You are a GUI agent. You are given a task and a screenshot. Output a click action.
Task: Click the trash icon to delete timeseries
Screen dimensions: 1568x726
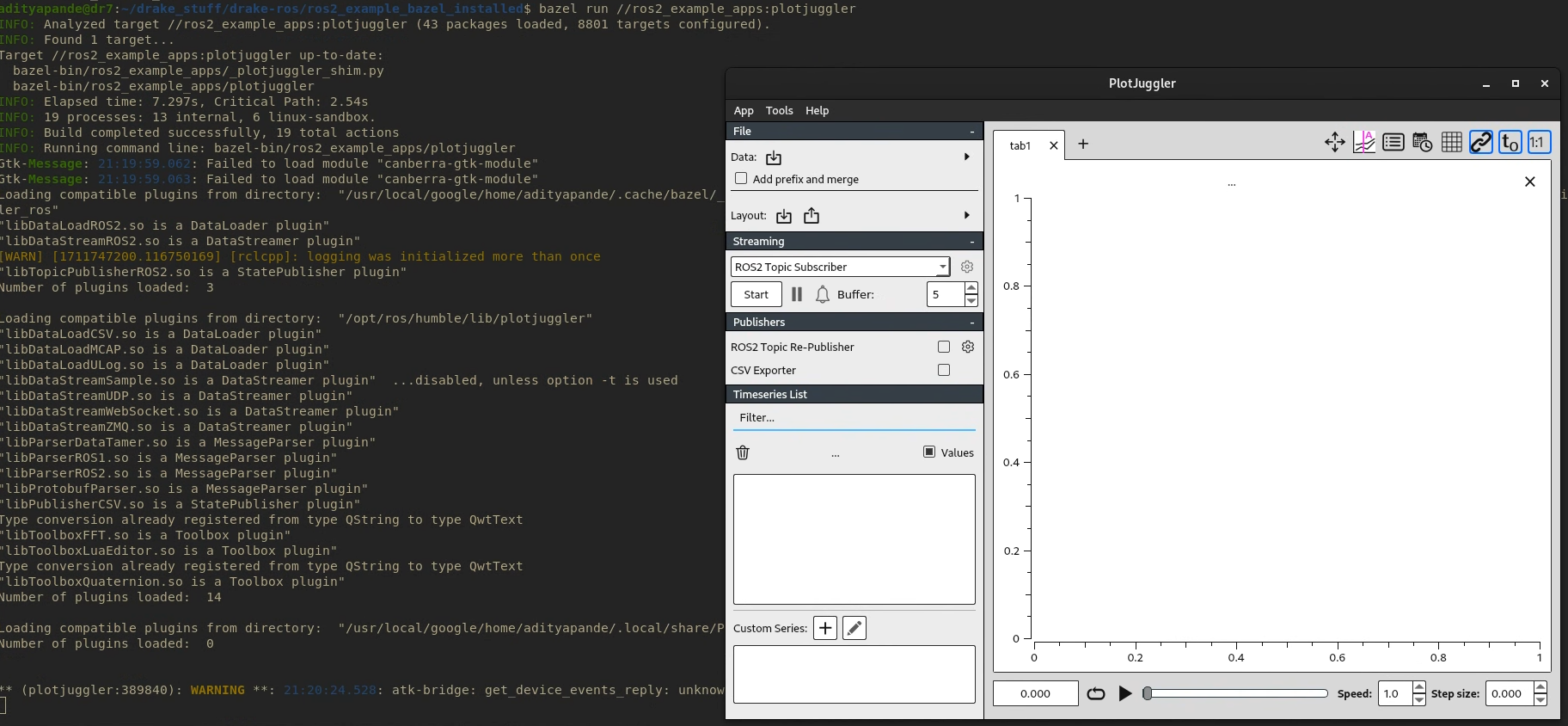pyautogui.click(x=744, y=452)
